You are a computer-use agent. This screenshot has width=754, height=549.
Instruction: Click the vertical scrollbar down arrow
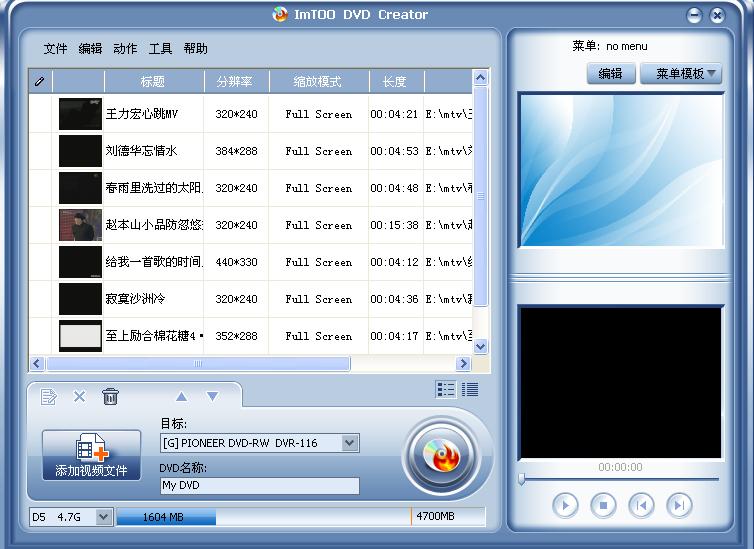[480, 346]
